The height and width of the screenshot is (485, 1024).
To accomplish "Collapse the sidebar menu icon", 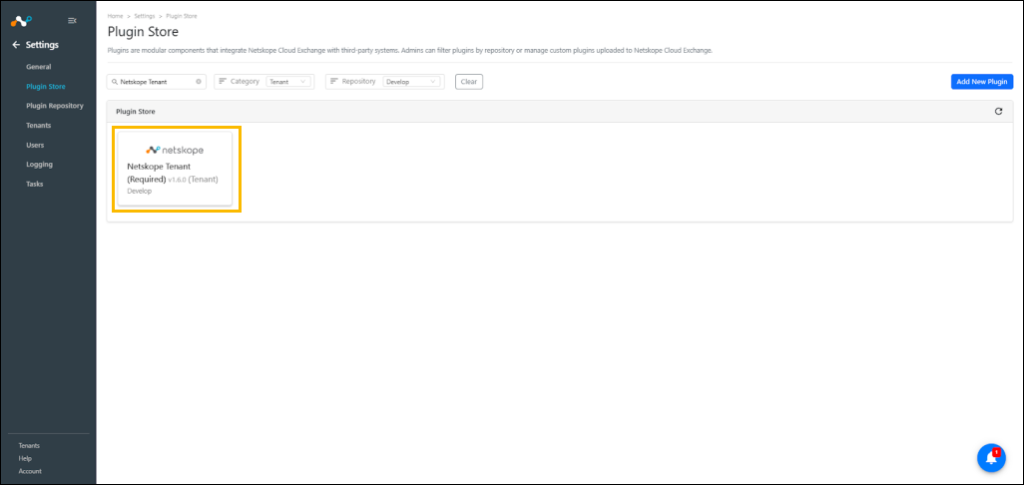I will [72, 21].
